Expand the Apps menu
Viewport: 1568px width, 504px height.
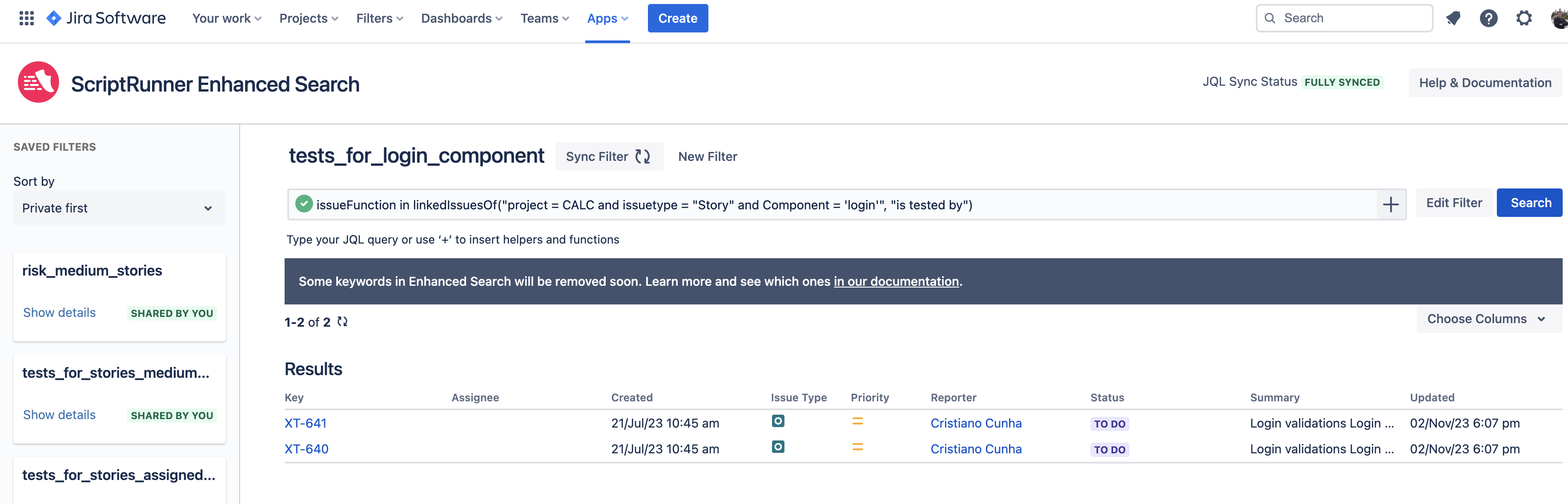click(607, 18)
